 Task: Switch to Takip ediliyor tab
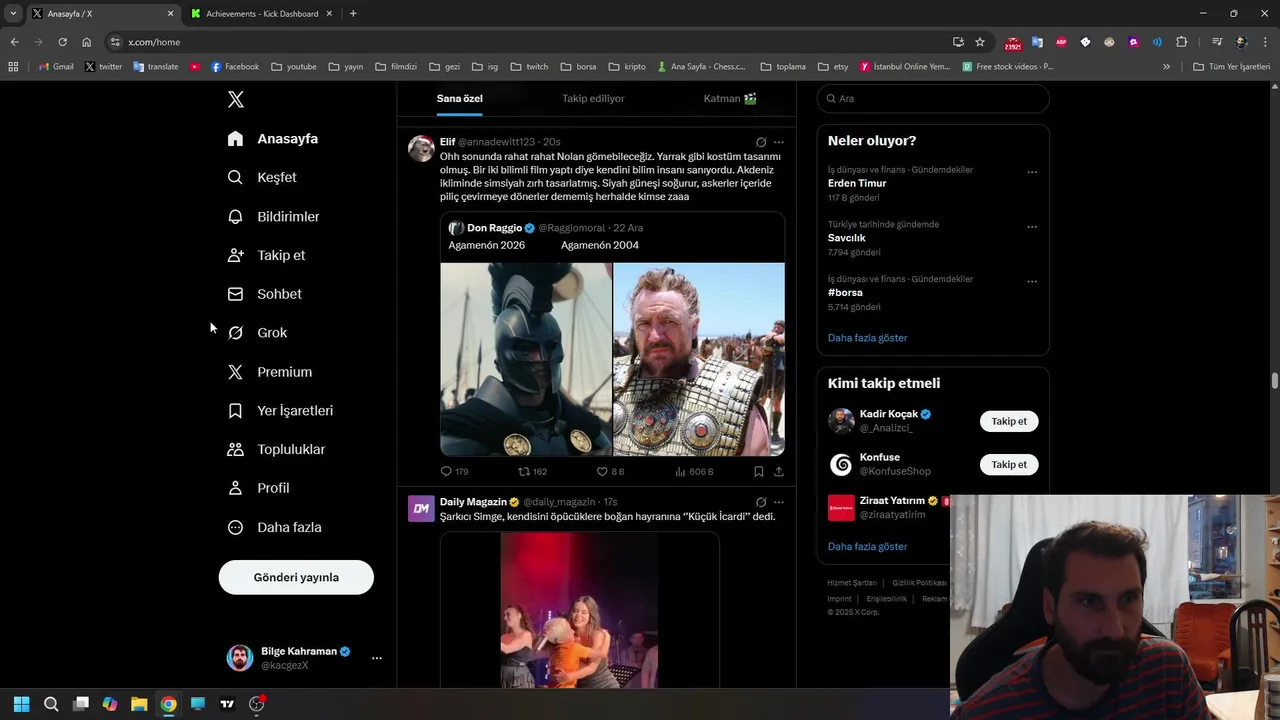(x=593, y=98)
